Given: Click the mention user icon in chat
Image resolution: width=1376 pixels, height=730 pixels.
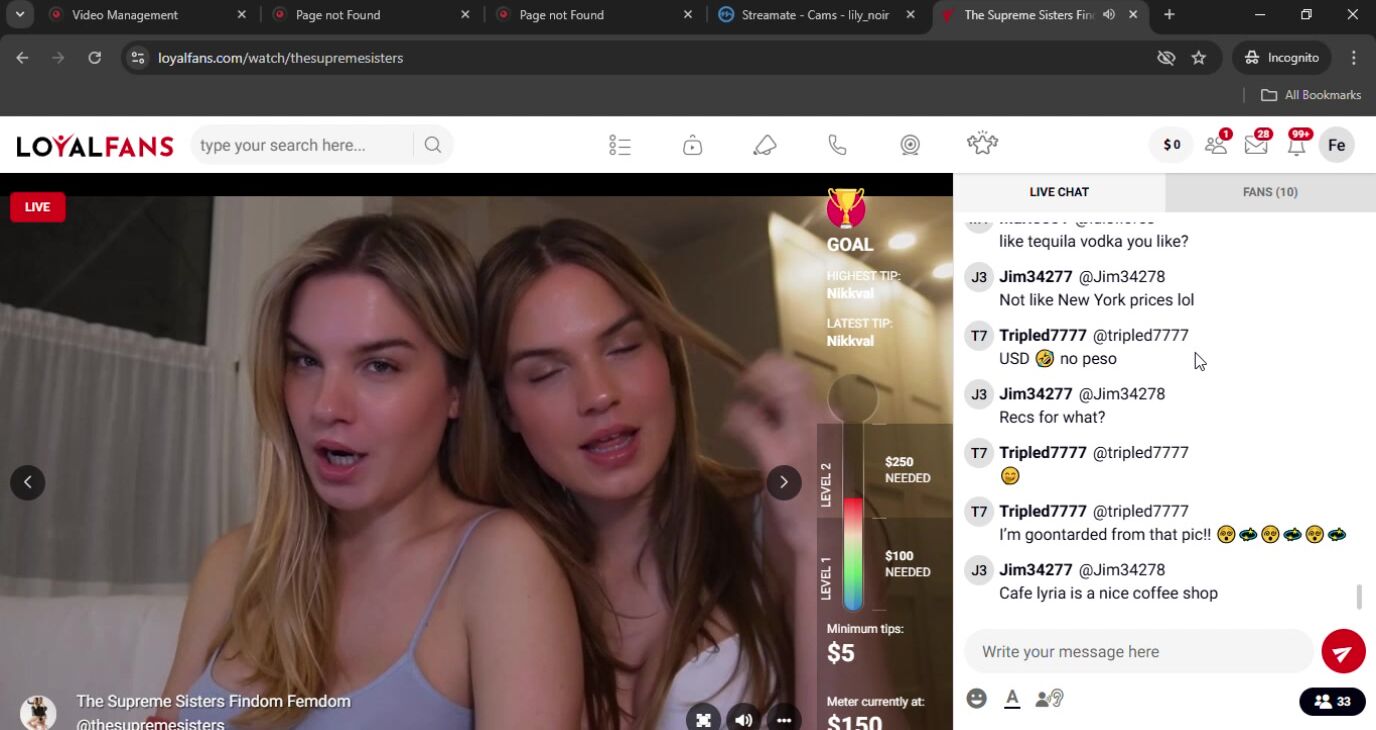Looking at the screenshot, I should click(x=1049, y=699).
